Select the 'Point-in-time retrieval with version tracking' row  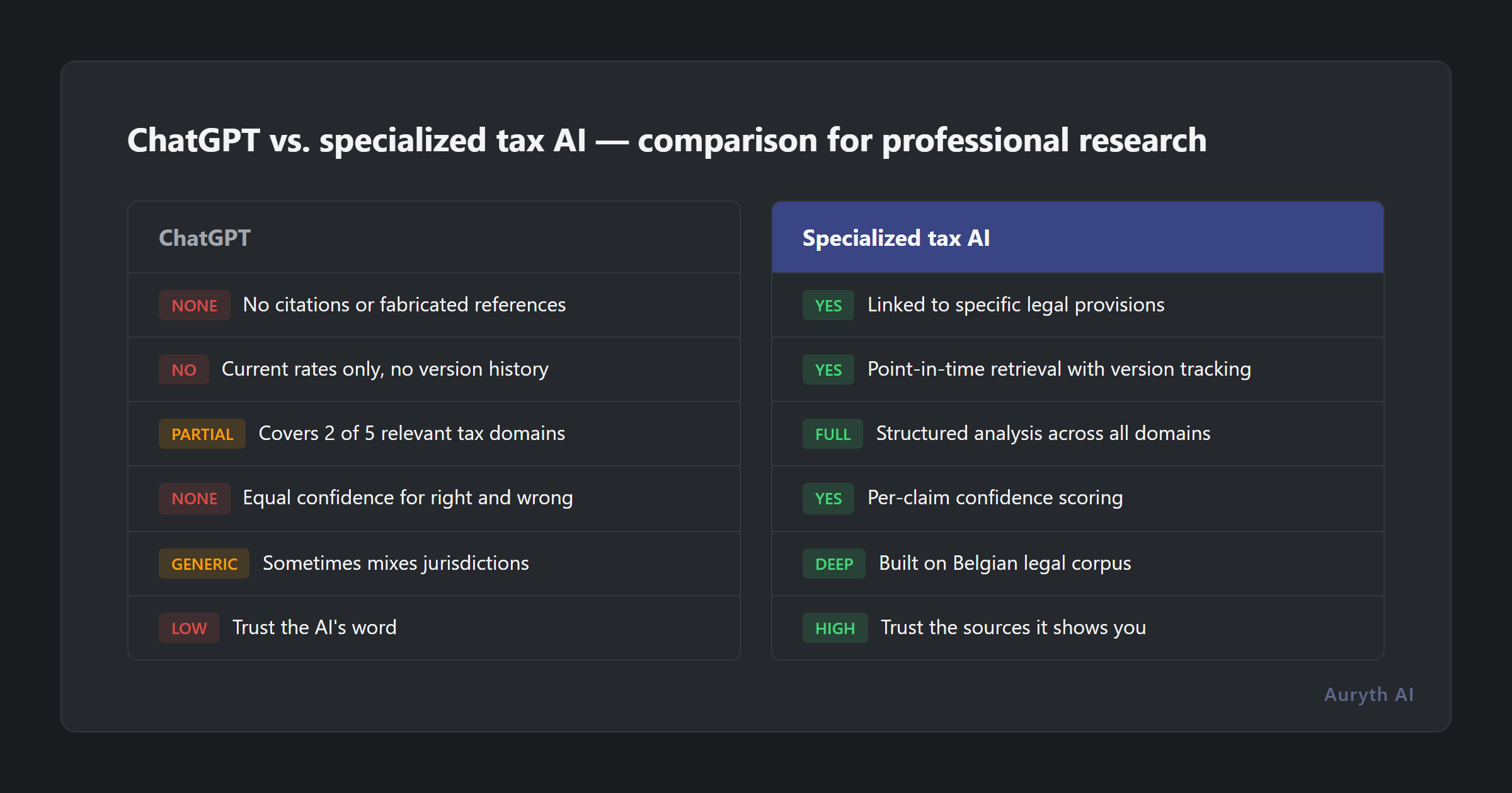click(x=1059, y=369)
